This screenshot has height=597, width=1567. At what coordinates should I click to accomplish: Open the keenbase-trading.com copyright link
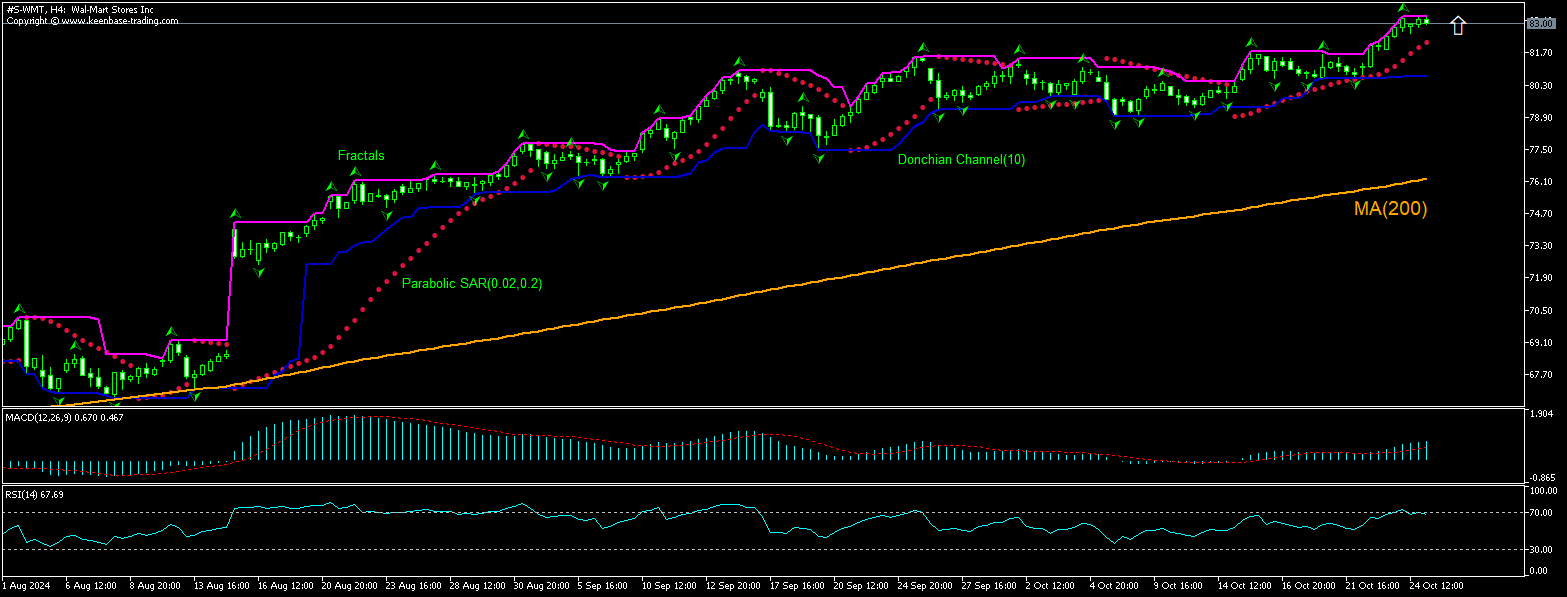[93, 20]
